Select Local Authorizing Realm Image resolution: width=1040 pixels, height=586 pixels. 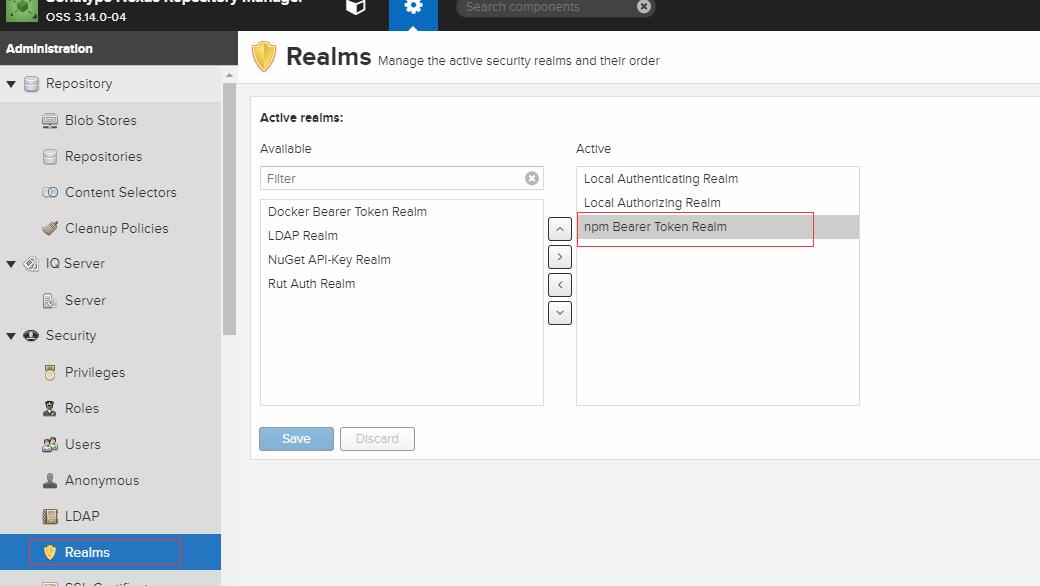[x=718, y=203]
